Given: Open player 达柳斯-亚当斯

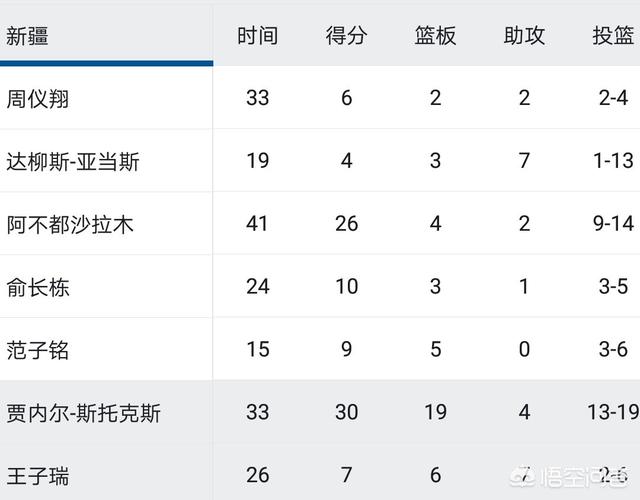Looking at the screenshot, I should point(73,162).
